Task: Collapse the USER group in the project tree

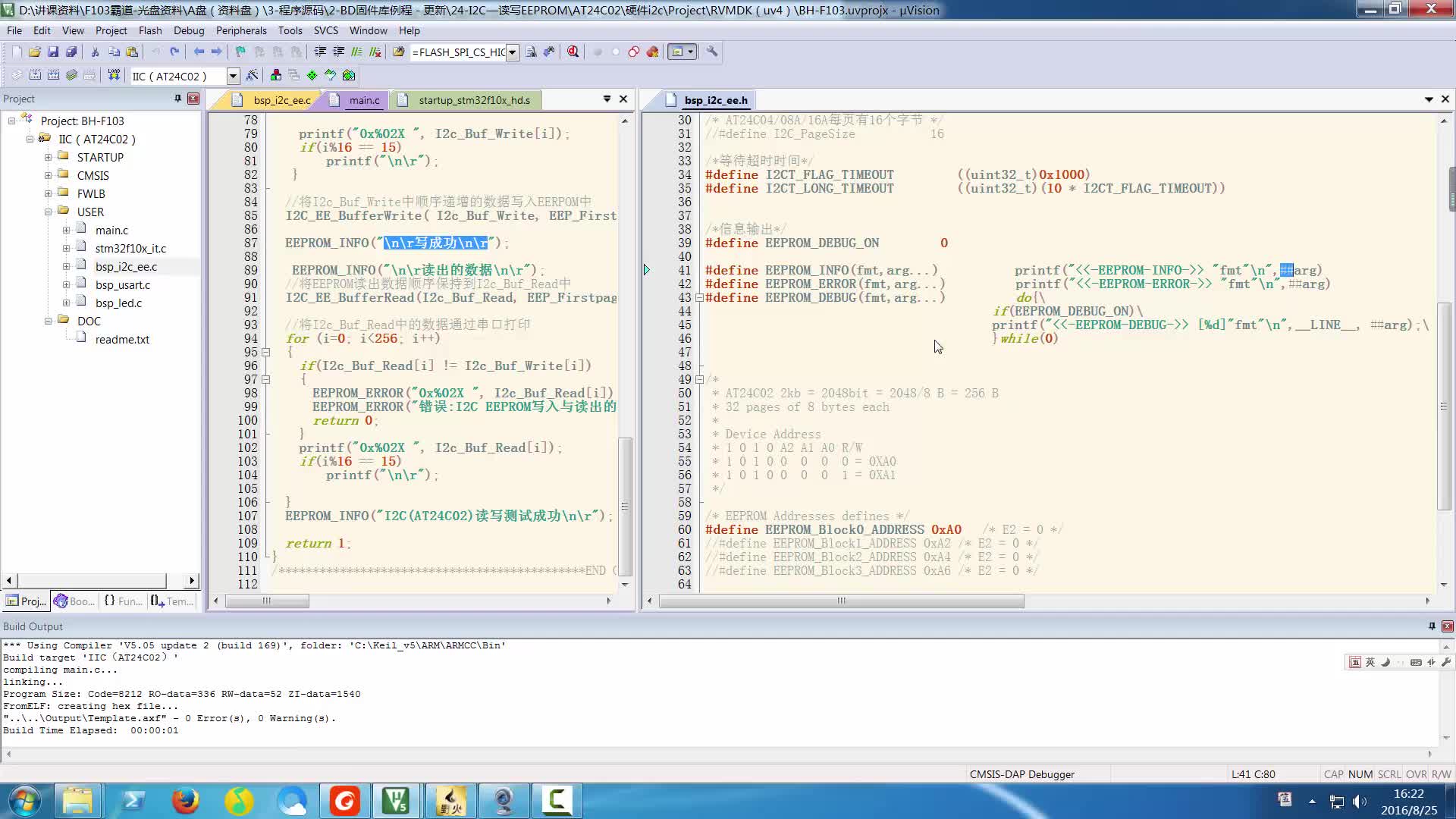Action: tap(48, 212)
